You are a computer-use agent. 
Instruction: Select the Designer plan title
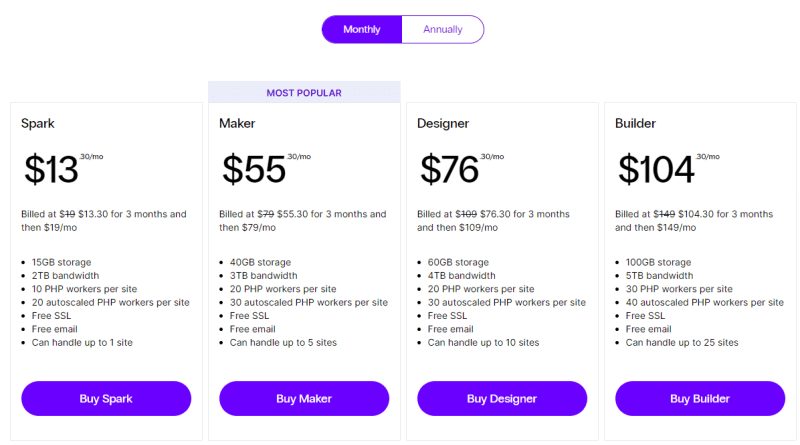pyautogui.click(x=443, y=123)
